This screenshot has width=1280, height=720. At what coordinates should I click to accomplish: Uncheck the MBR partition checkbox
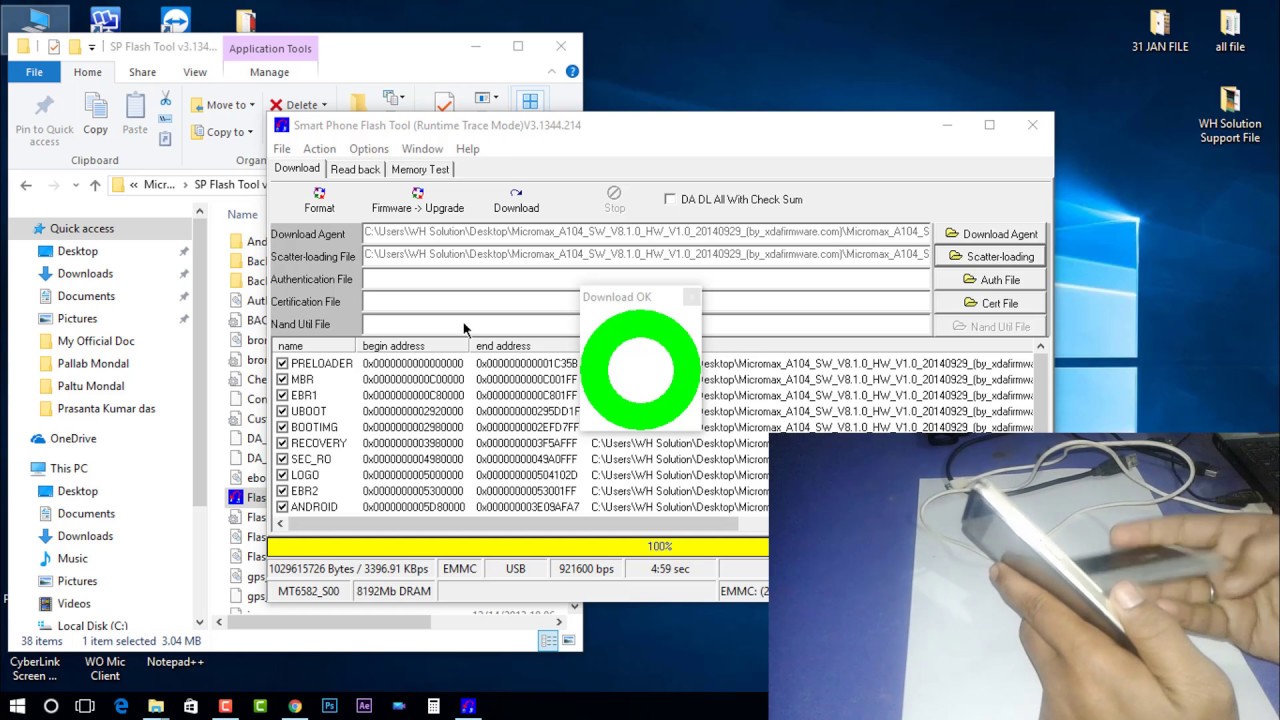pos(282,379)
